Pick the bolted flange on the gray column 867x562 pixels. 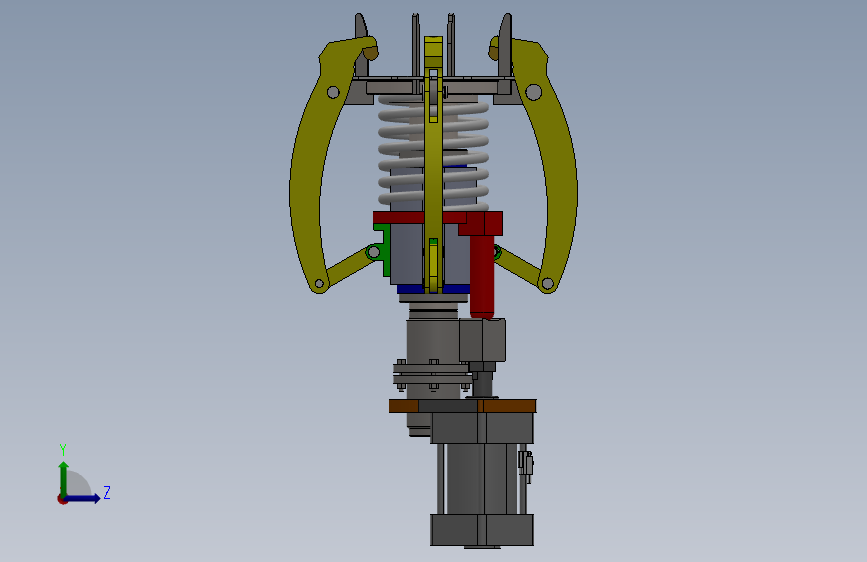[x=432, y=374]
